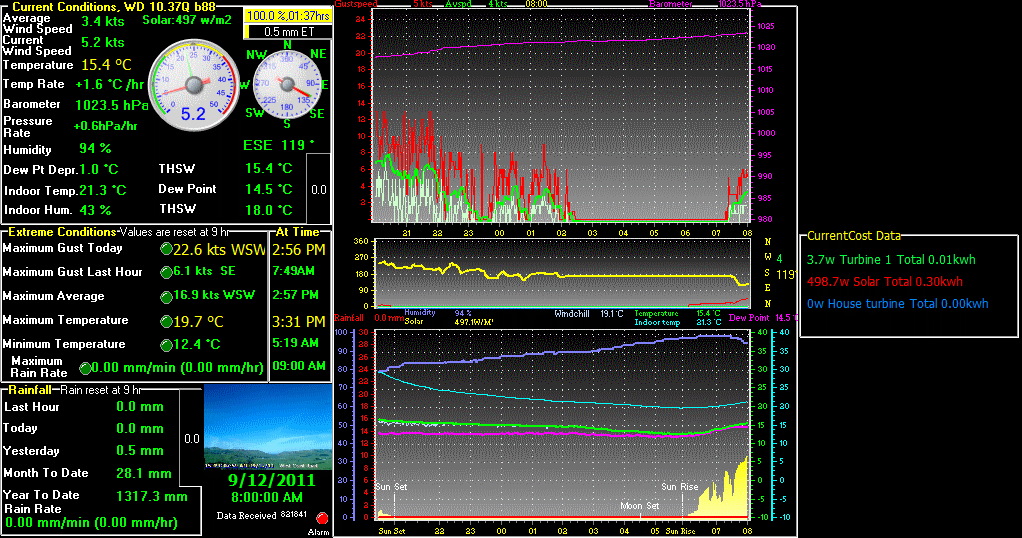This screenshot has height=538, width=1022.
Task: Click the Sun Rise marker on the graph
Action: tap(680, 487)
